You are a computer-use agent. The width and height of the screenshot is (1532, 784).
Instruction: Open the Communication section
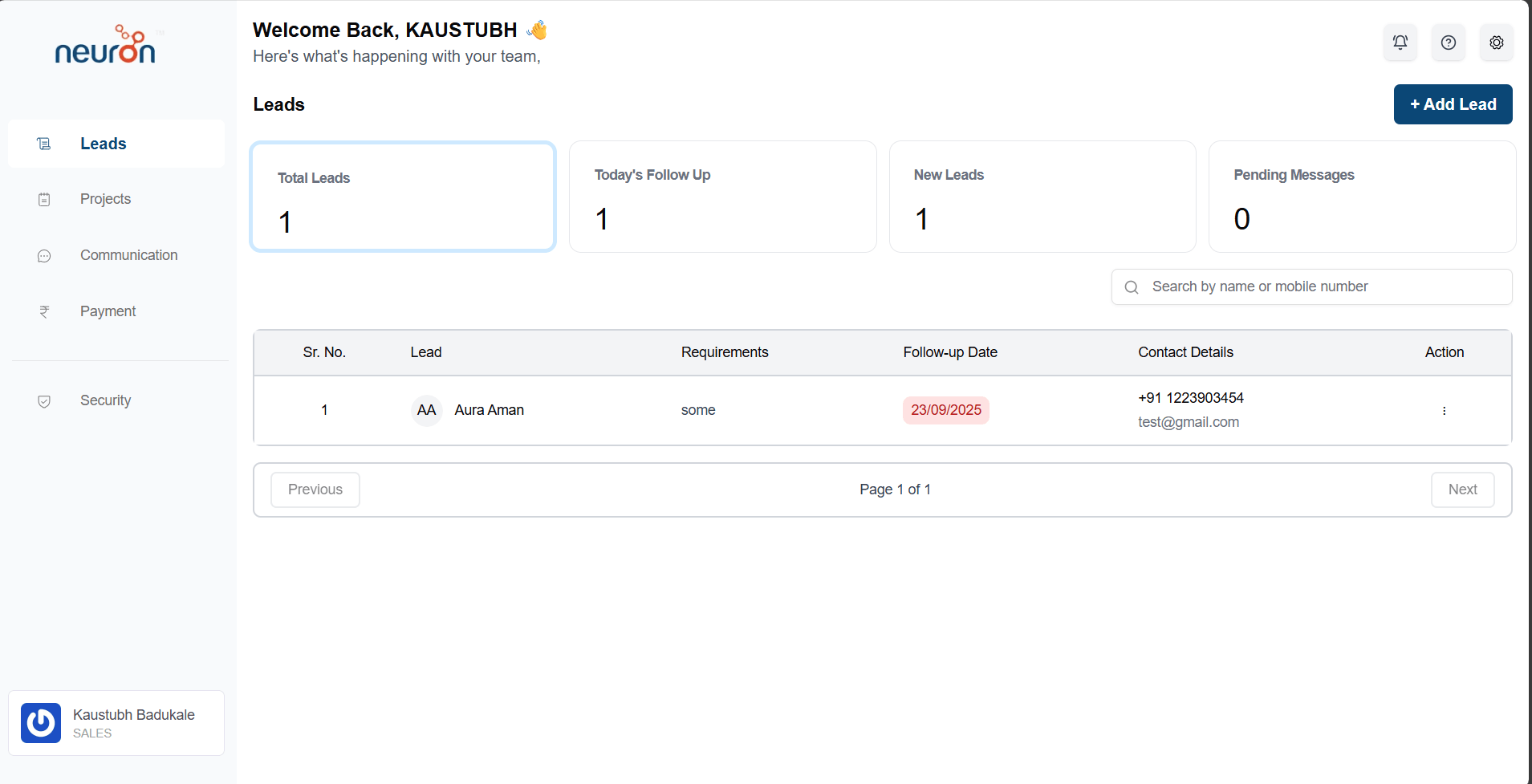point(128,255)
